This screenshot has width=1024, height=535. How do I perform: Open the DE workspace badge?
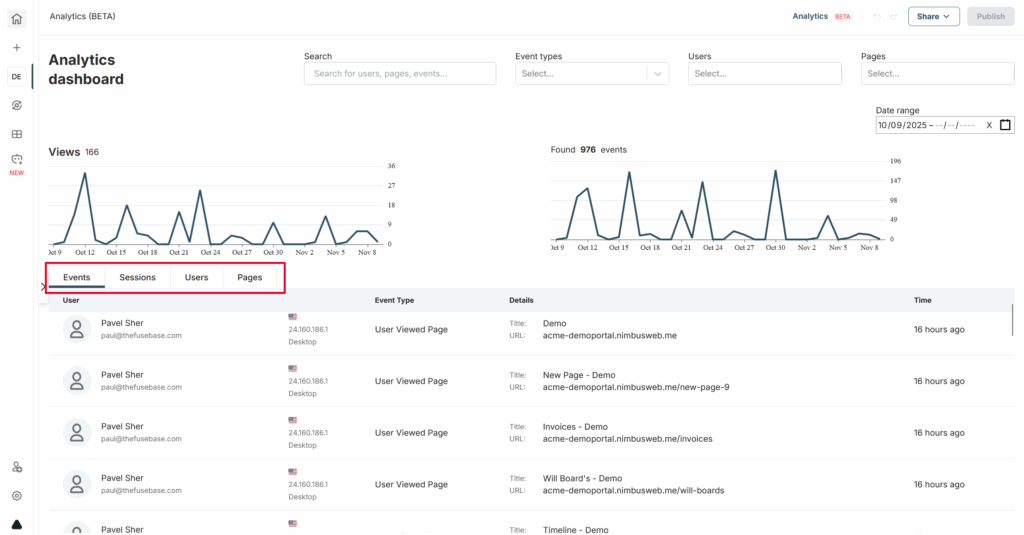pos(16,77)
